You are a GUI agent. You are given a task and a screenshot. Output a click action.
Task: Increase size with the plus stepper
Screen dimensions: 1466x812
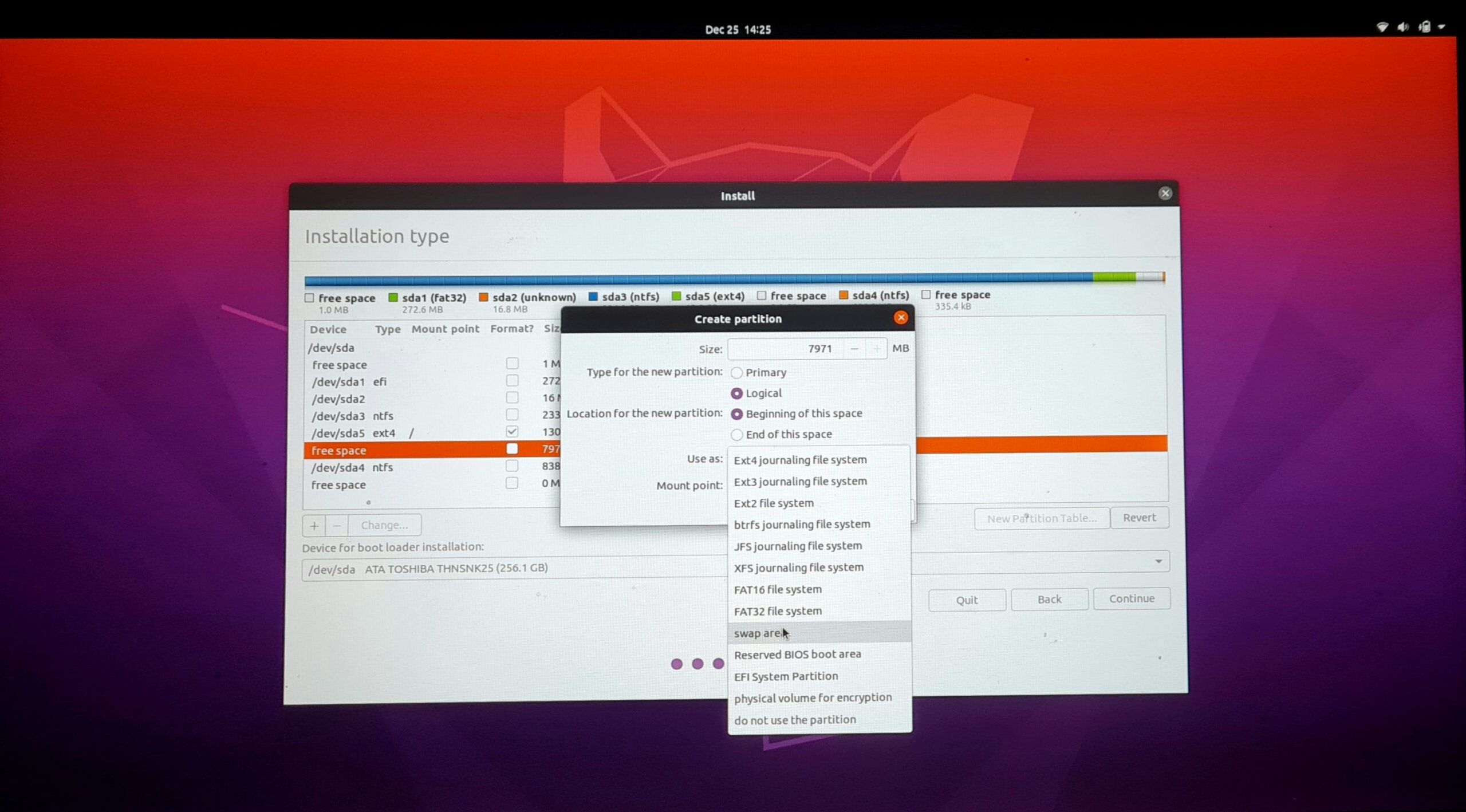click(876, 349)
